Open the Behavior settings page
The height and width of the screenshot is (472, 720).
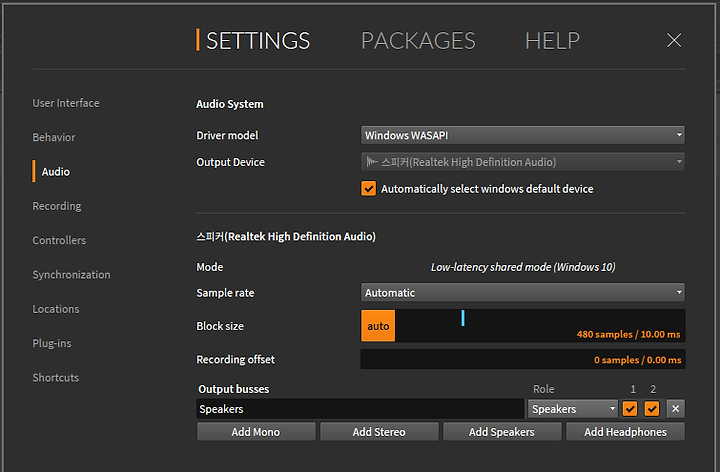pos(54,137)
